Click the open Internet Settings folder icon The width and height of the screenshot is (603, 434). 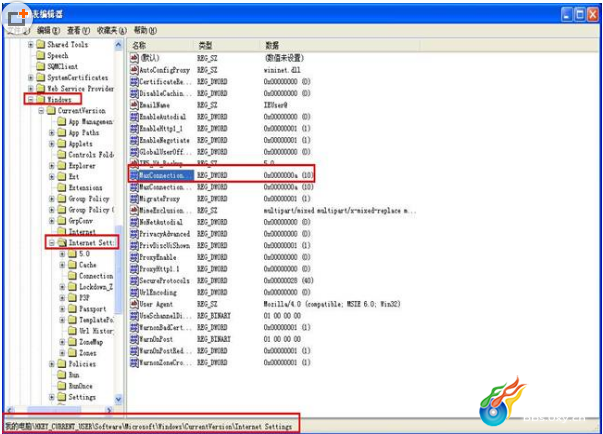point(62,243)
